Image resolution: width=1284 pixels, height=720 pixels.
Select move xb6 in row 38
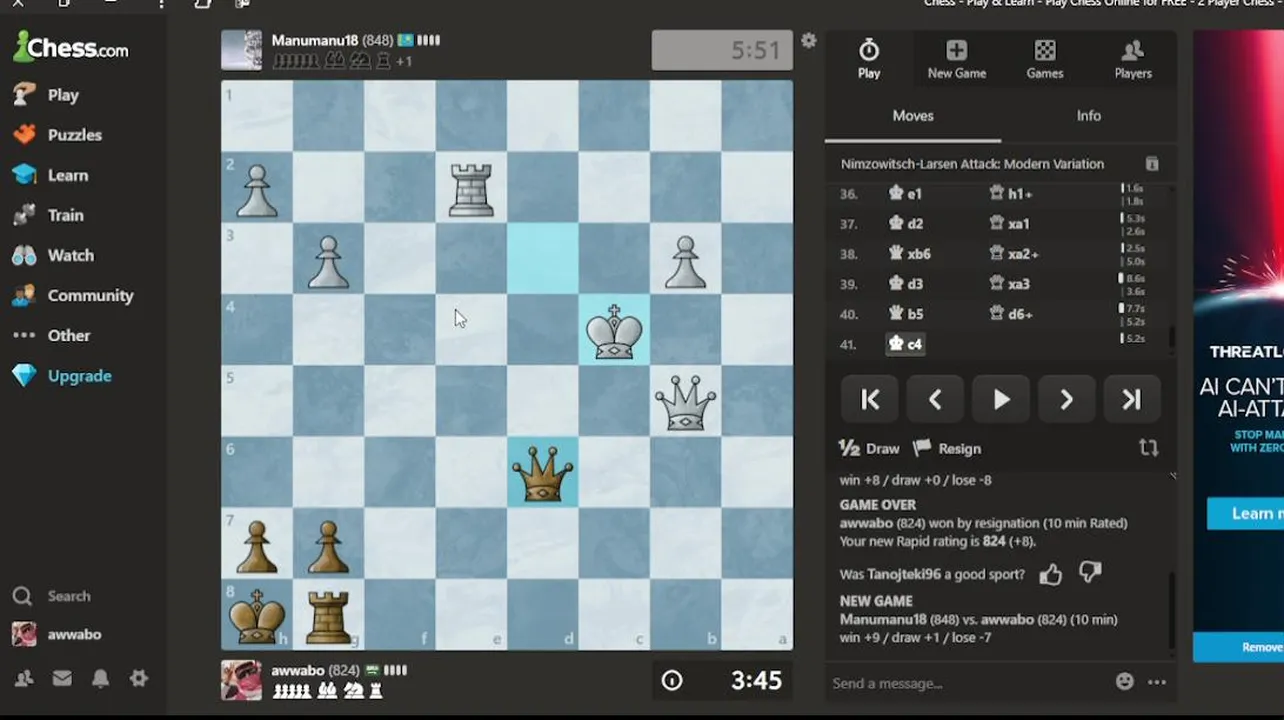910,254
